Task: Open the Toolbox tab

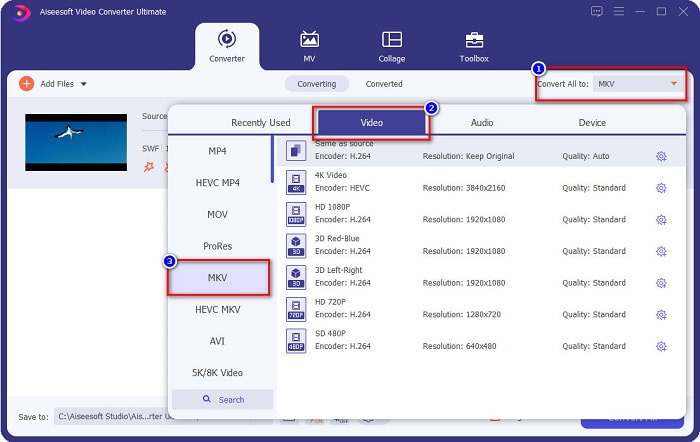Action: 474,47
